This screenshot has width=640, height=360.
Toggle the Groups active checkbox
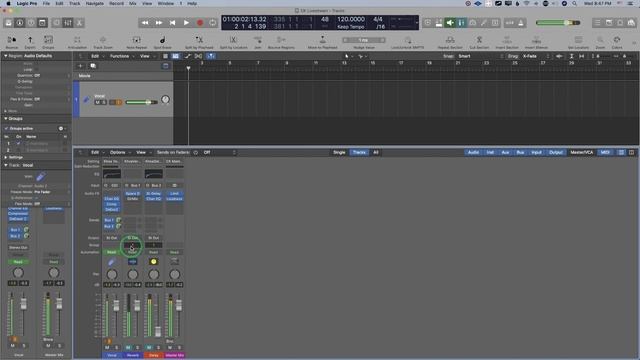[6, 128]
